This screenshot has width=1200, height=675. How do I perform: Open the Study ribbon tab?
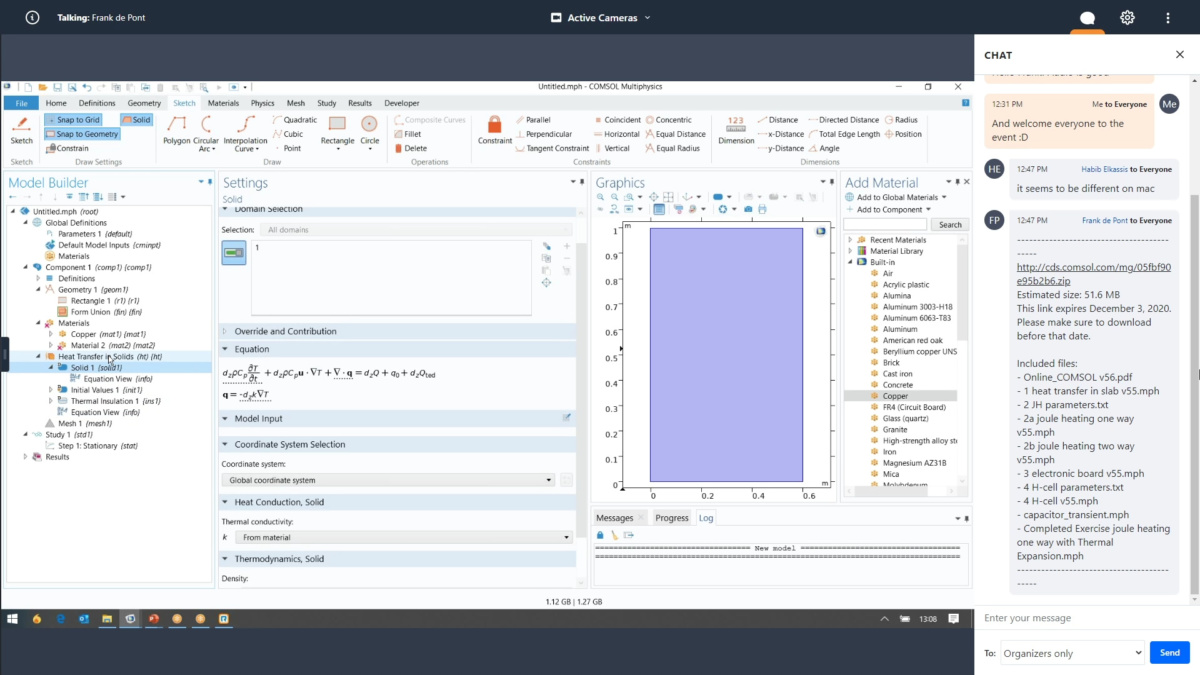326,103
